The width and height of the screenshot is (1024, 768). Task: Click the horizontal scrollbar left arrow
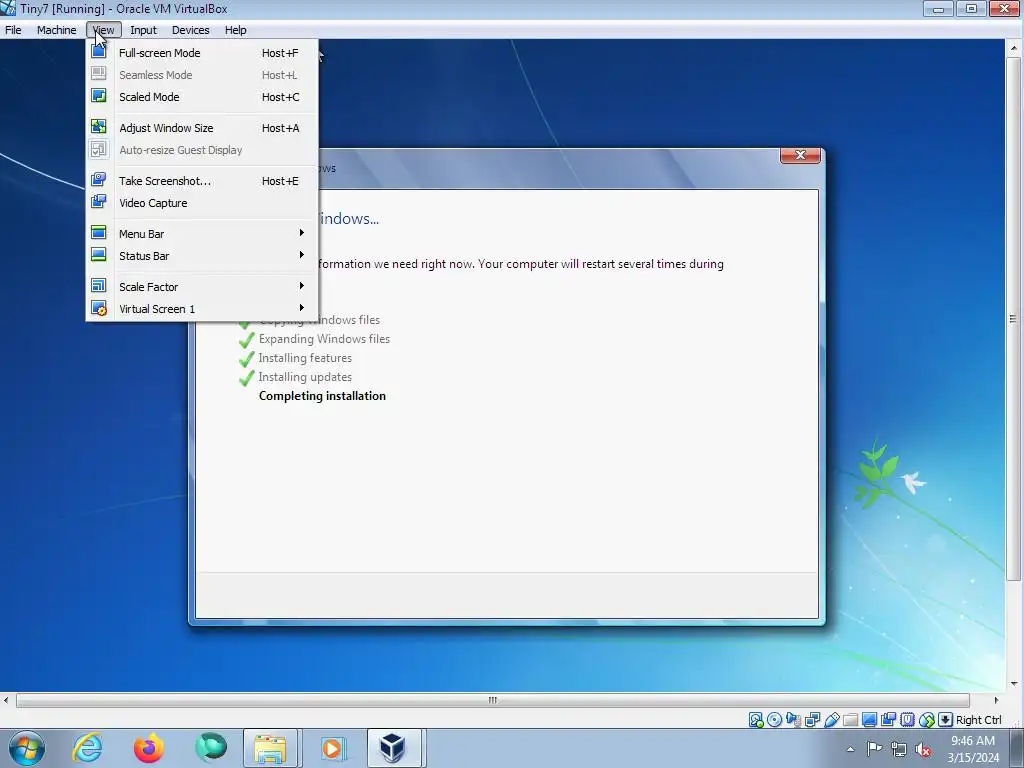tap(7, 700)
